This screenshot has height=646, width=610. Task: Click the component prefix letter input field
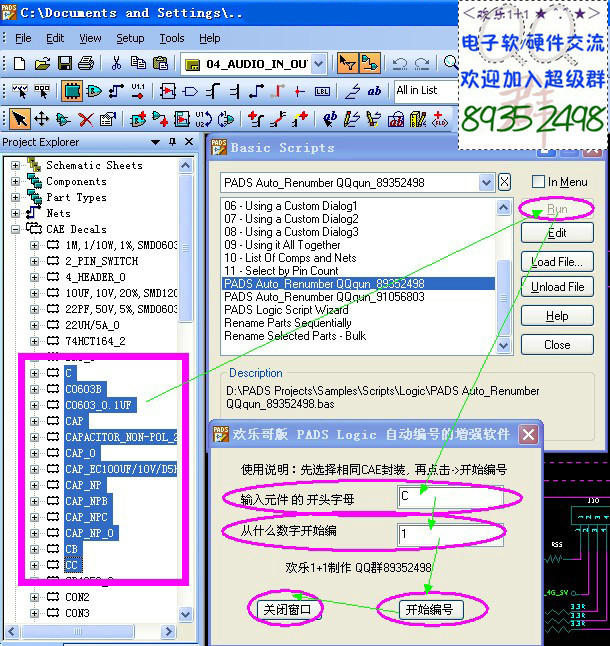pos(450,497)
